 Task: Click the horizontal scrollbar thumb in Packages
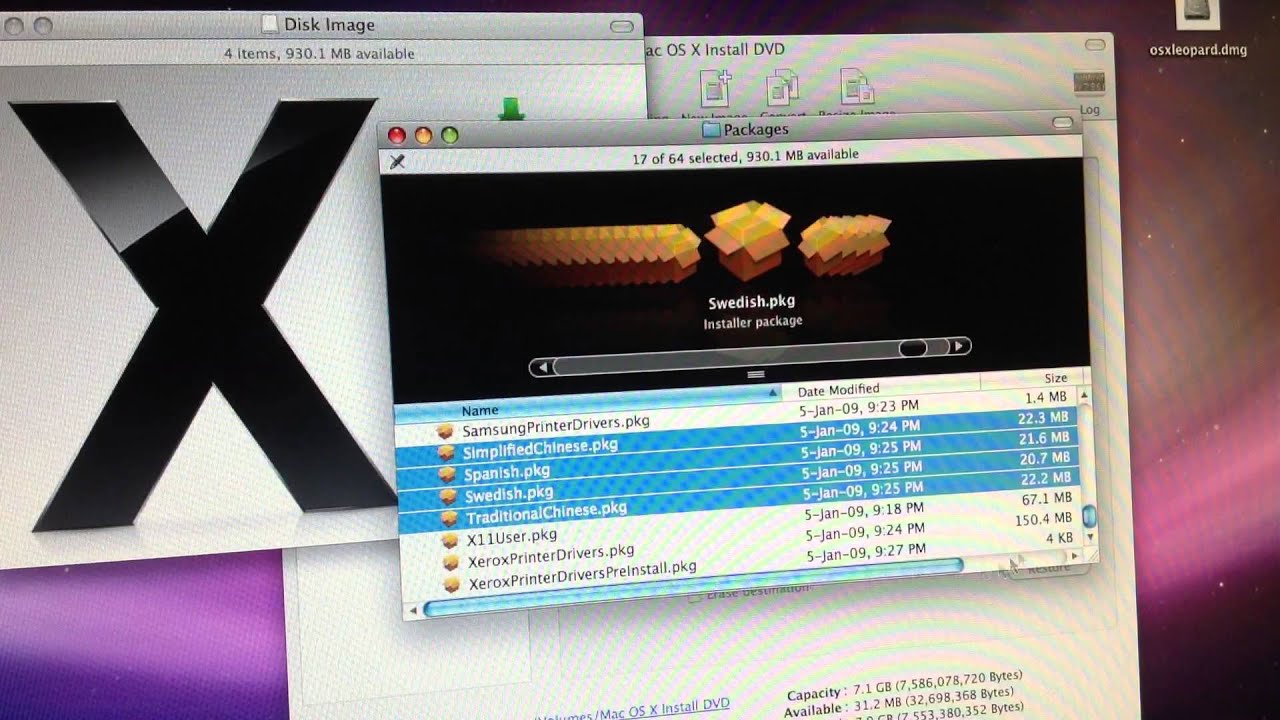coord(692,587)
